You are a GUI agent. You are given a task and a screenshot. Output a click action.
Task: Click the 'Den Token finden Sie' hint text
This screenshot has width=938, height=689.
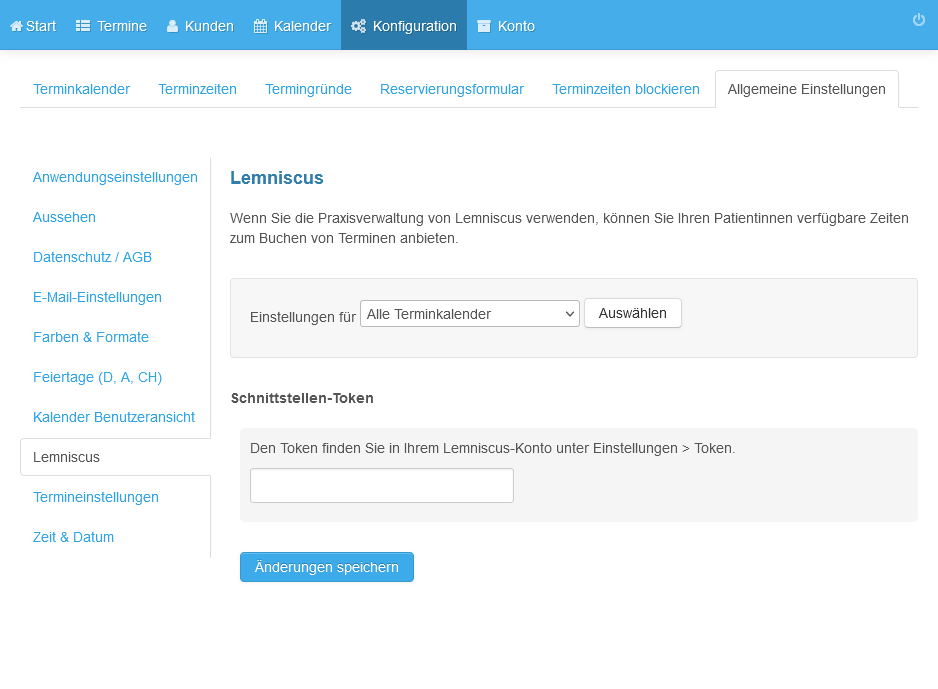point(492,448)
